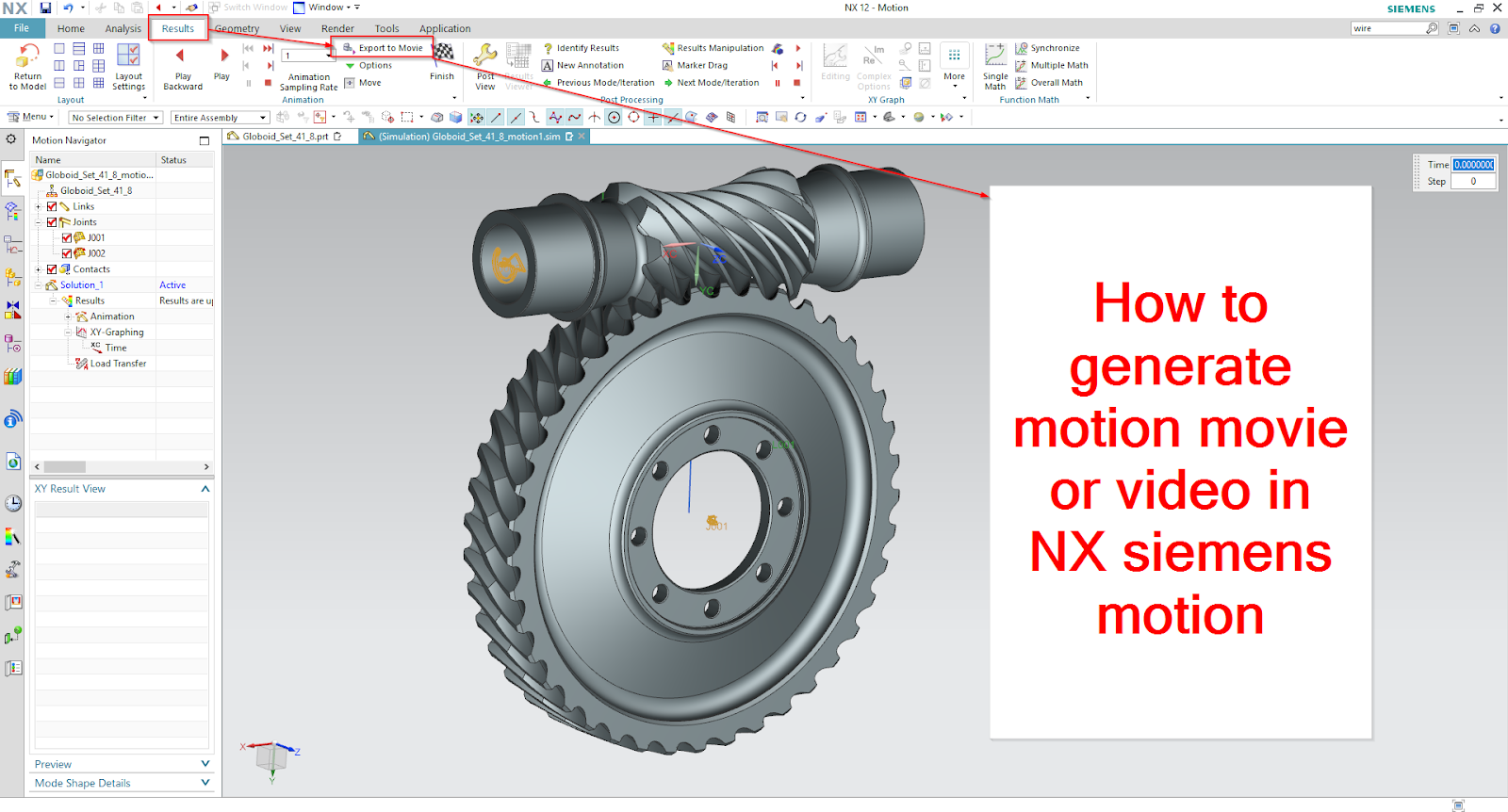
Task: Open the Help question mark icon
Action: (1495, 28)
